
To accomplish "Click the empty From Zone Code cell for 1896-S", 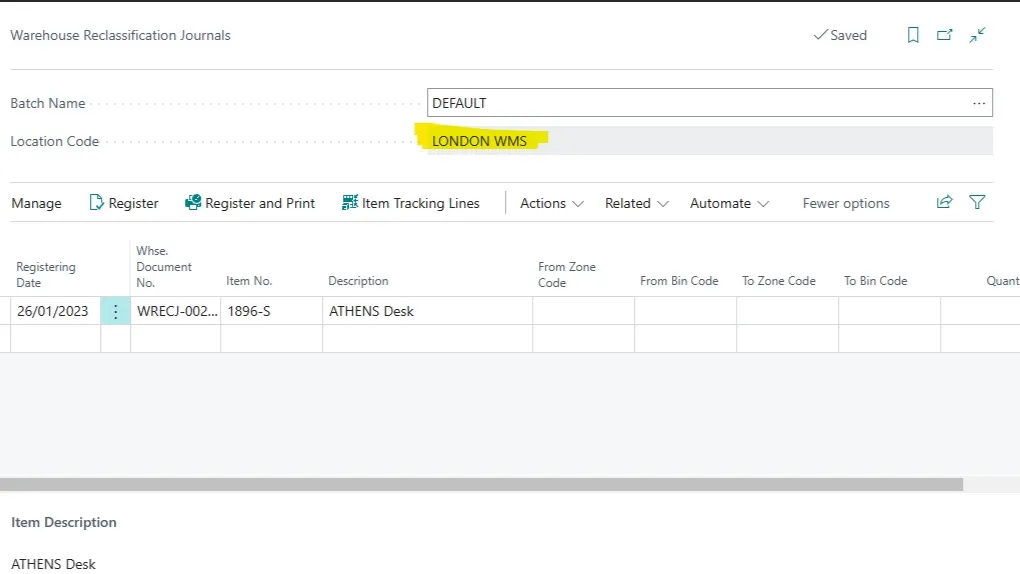I will point(584,311).
